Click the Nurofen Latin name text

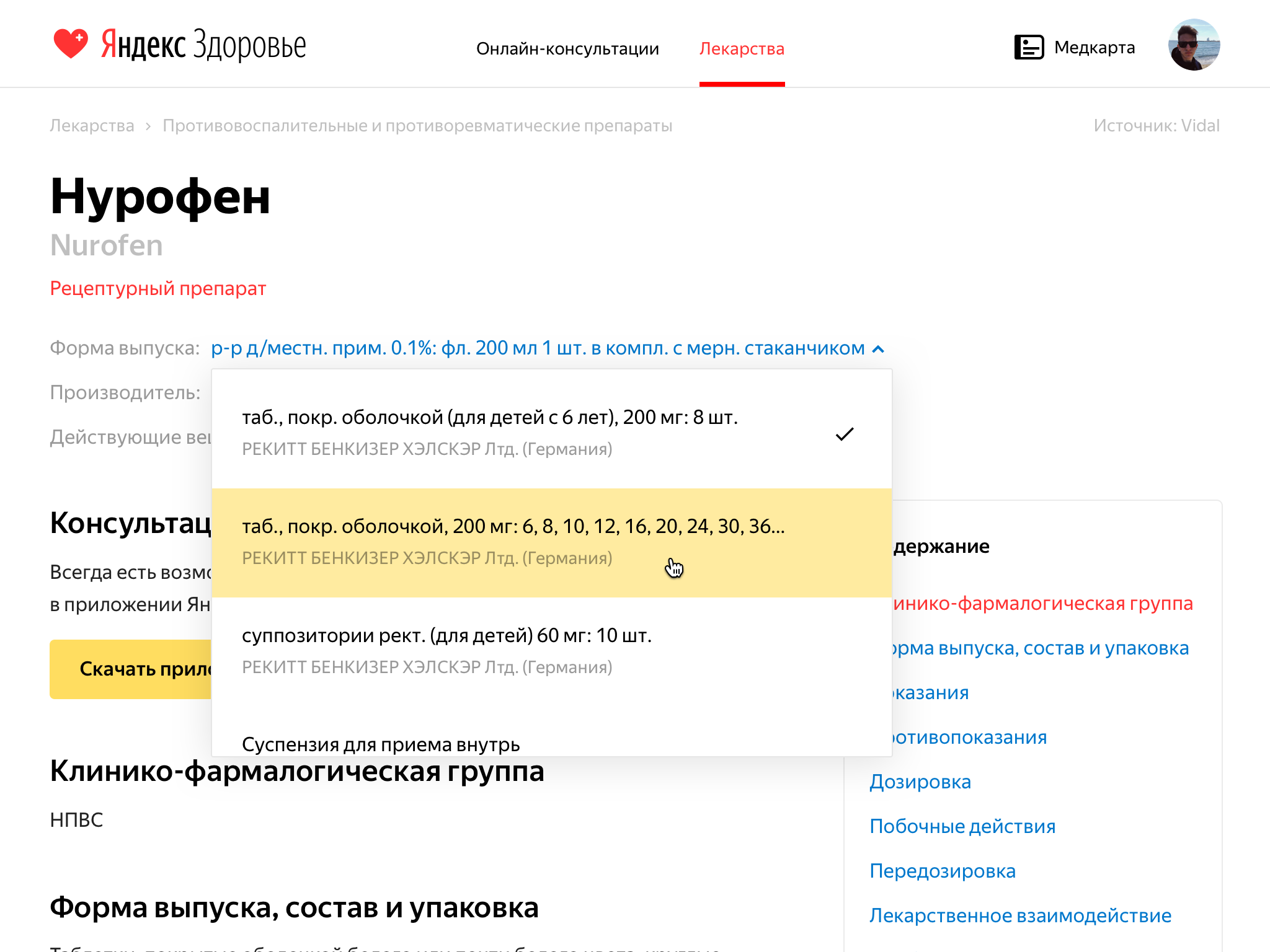click(x=107, y=245)
